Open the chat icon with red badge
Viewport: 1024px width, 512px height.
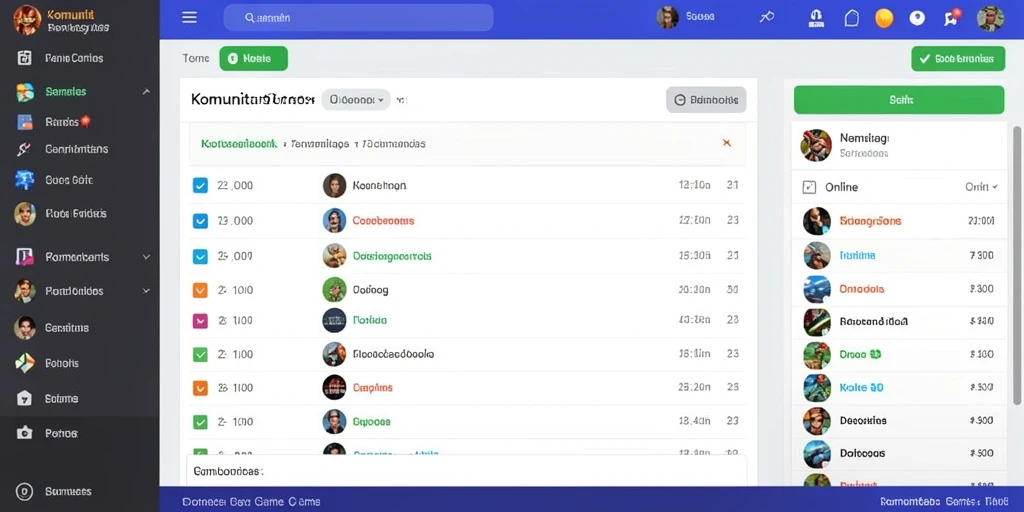point(952,18)
